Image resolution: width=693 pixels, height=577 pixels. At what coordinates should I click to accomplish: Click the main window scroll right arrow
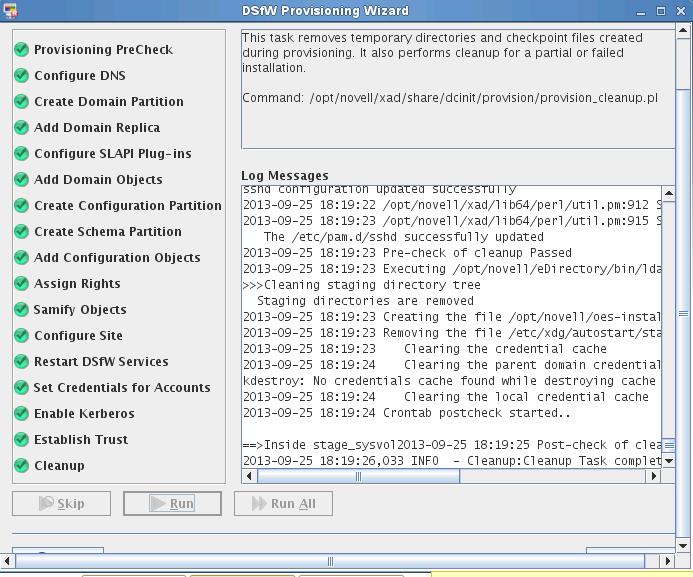668,561
